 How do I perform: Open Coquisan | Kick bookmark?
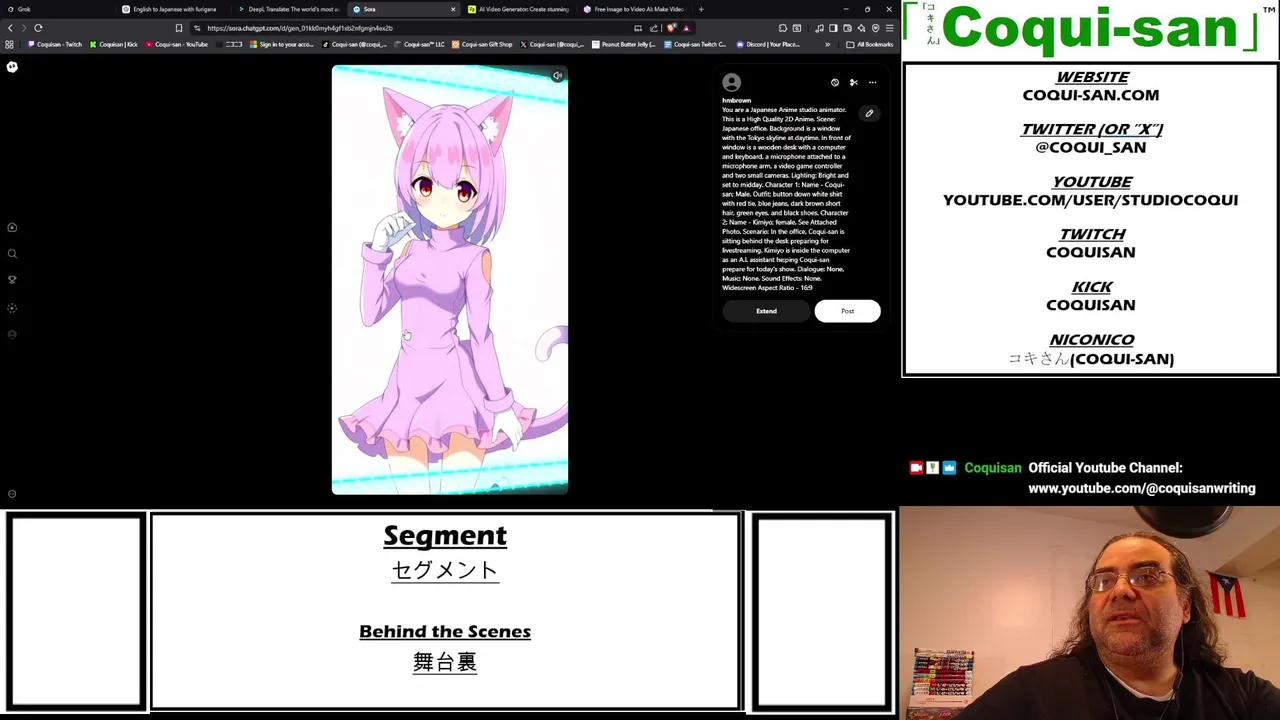click(x=114, y=44)
